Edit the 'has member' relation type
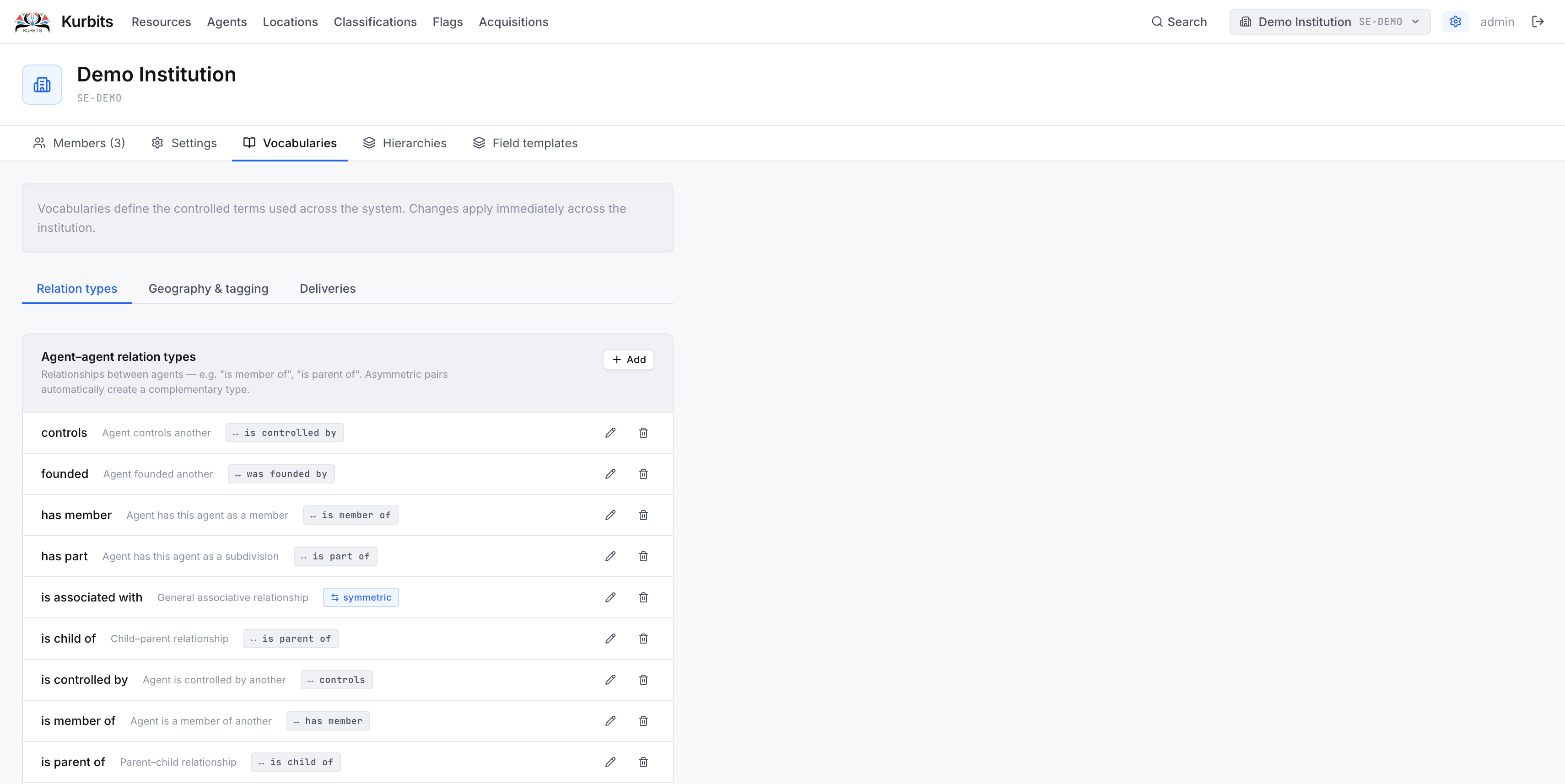1565x784 pixels. coord(610,515)
